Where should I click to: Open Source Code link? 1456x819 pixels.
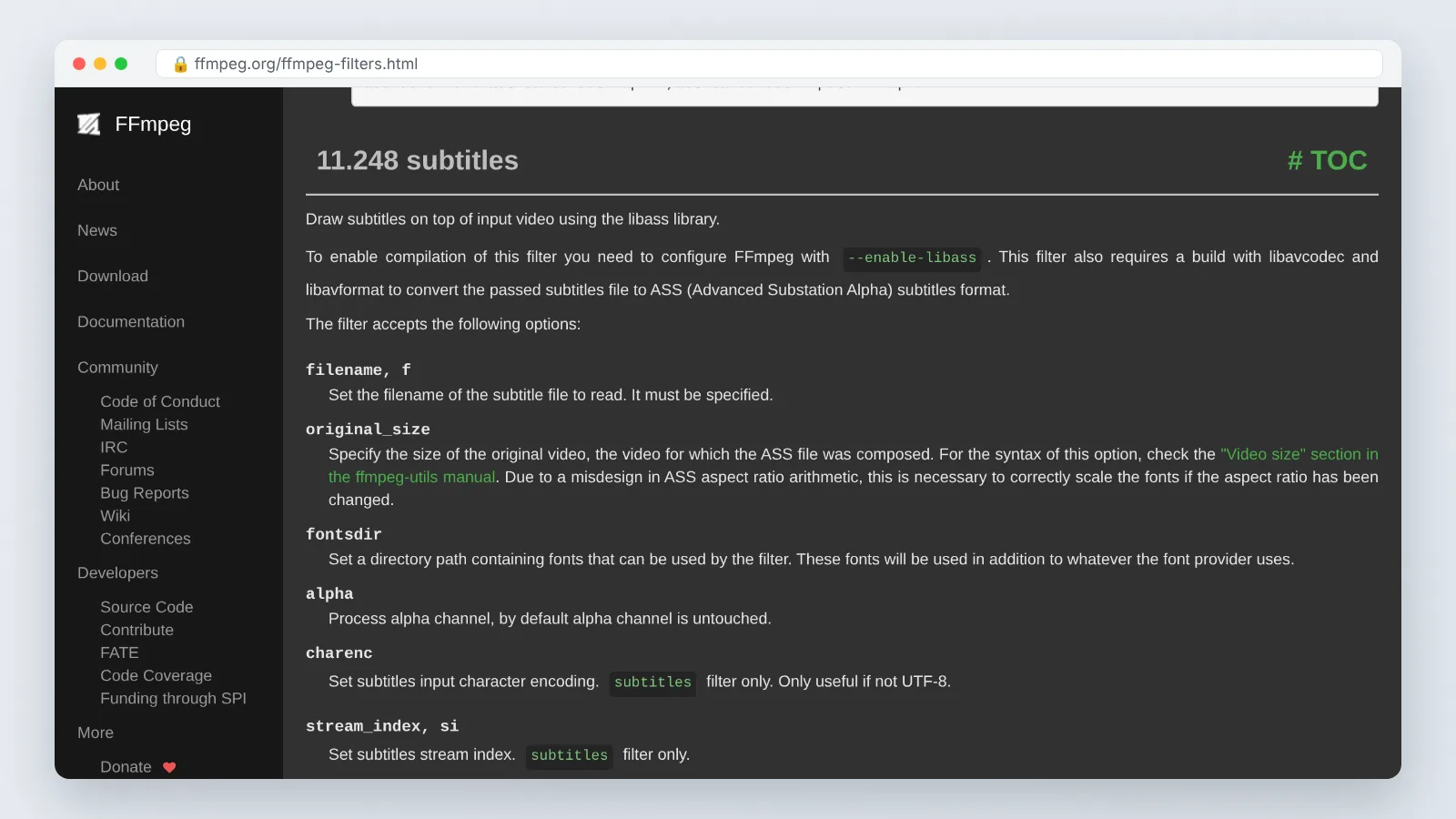(x=147, y=607)
